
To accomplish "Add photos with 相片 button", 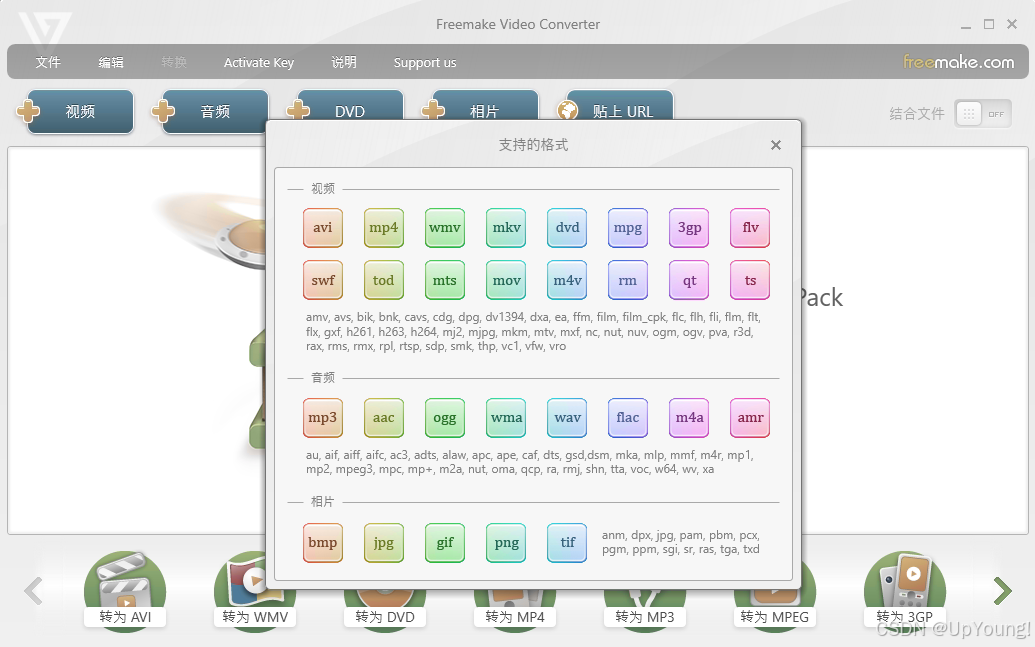I will tap(480, 106).
